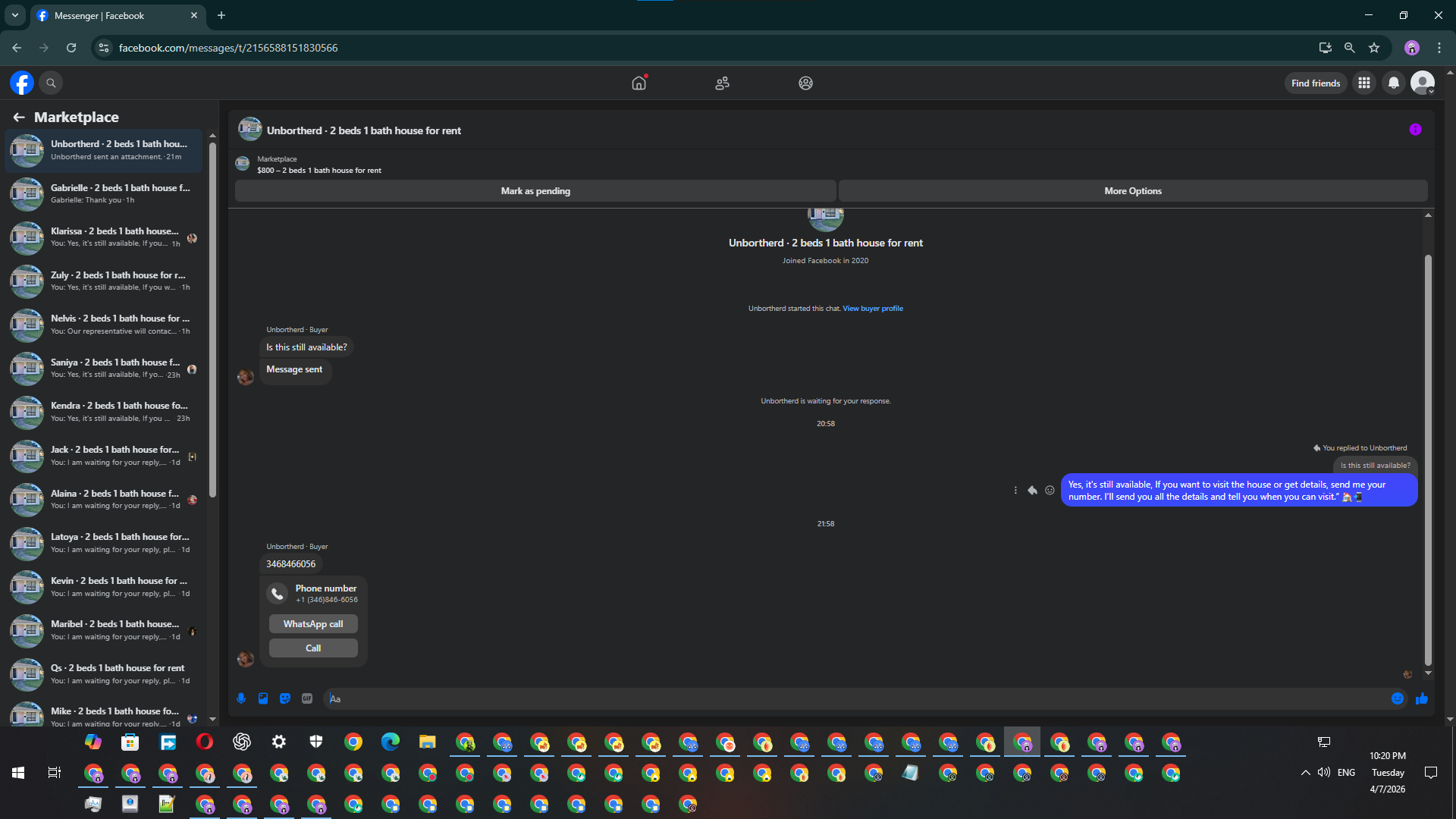Open the Nelvis conversation

click(x=104, y=325)
